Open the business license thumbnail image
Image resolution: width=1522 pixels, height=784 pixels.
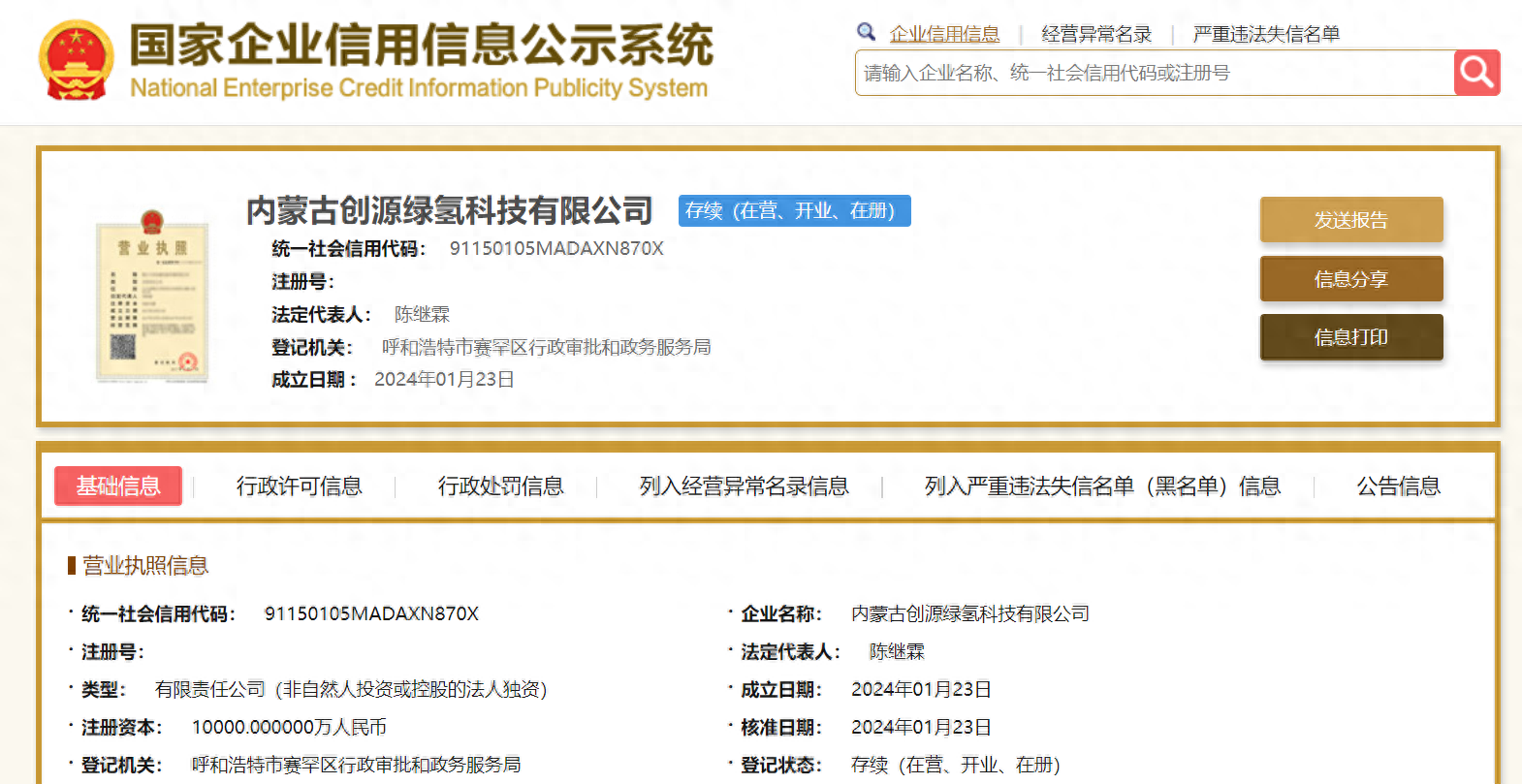coord(152,296)
